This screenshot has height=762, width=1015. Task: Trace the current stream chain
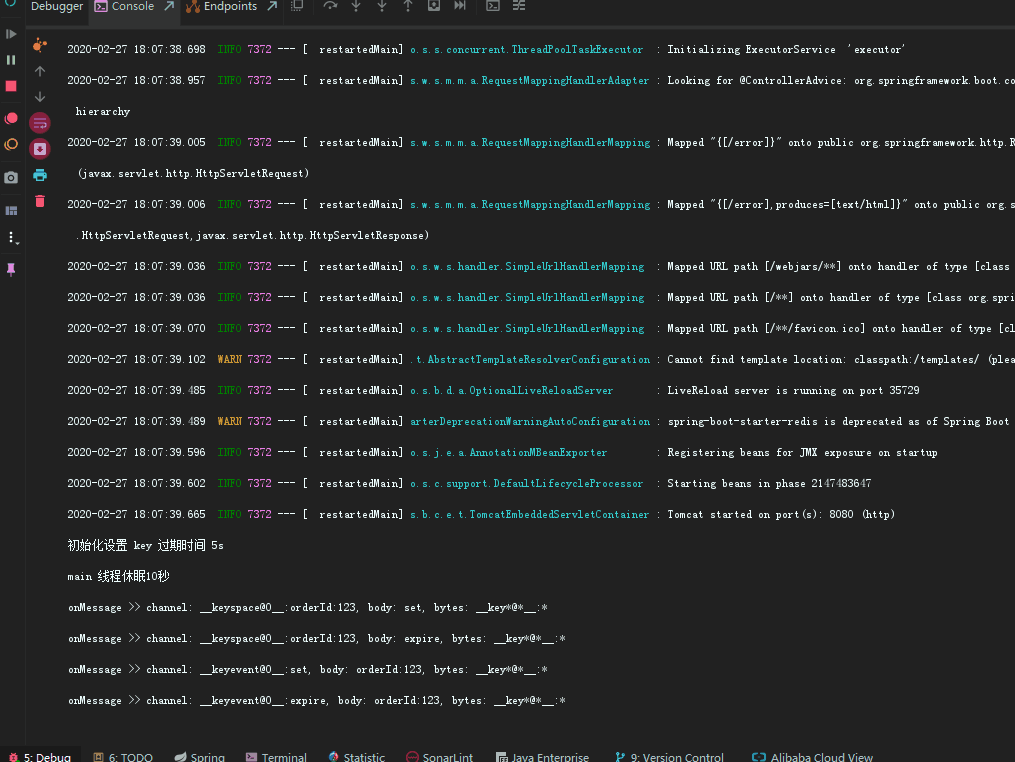519,6
